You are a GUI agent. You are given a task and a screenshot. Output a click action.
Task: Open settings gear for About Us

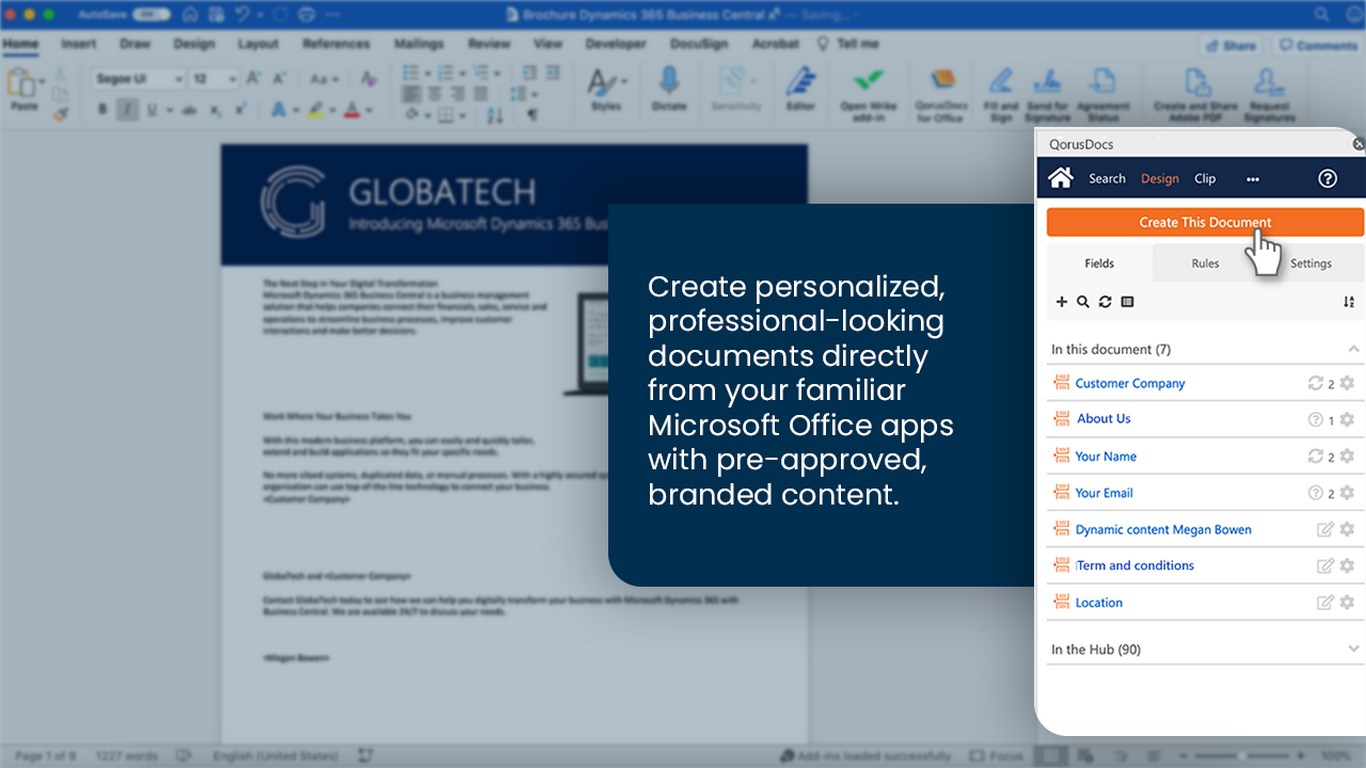[1347, 420]
